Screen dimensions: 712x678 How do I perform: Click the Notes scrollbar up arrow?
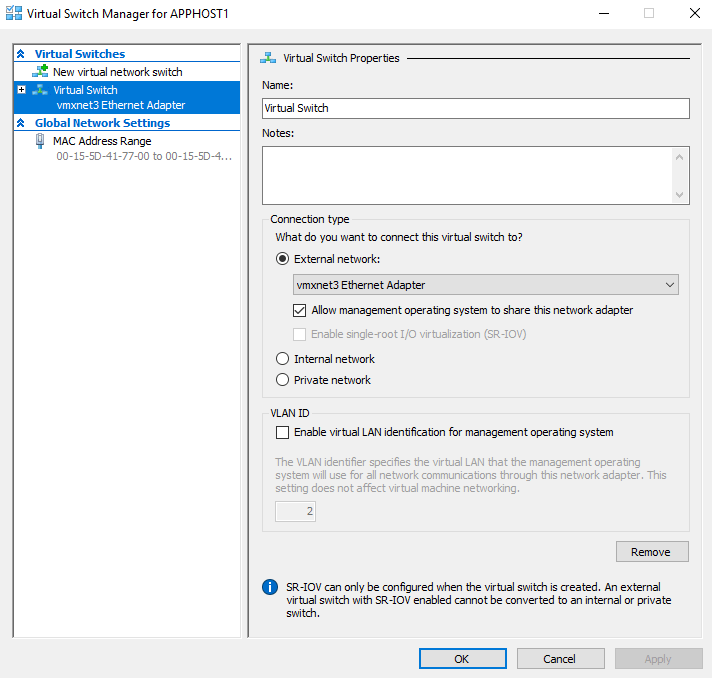(679, 157)
